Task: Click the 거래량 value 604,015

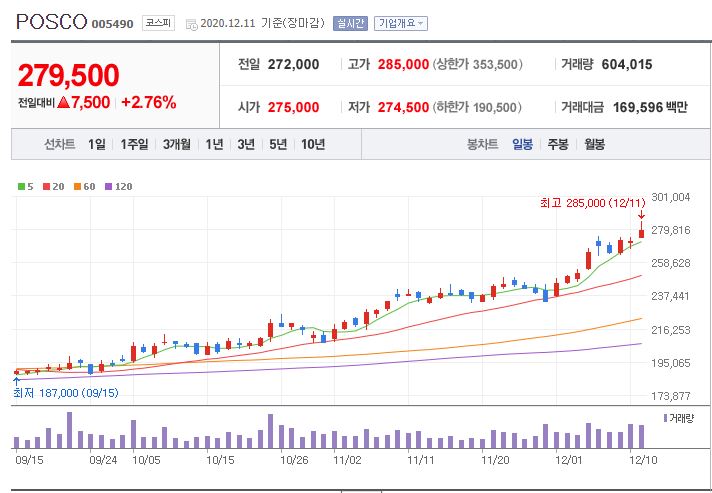Action: 627,64
